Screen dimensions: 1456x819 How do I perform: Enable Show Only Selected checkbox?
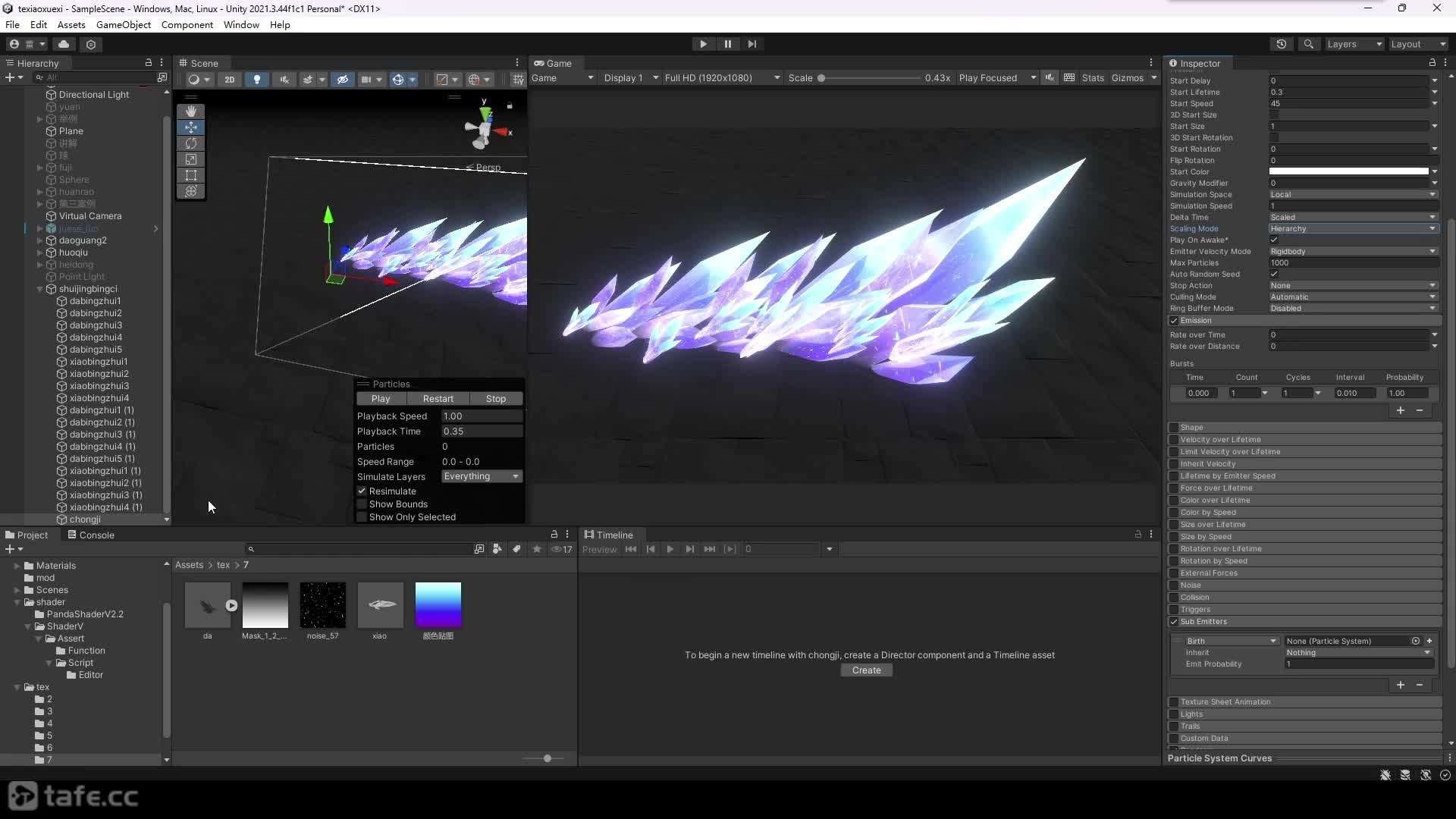[362, 517]
